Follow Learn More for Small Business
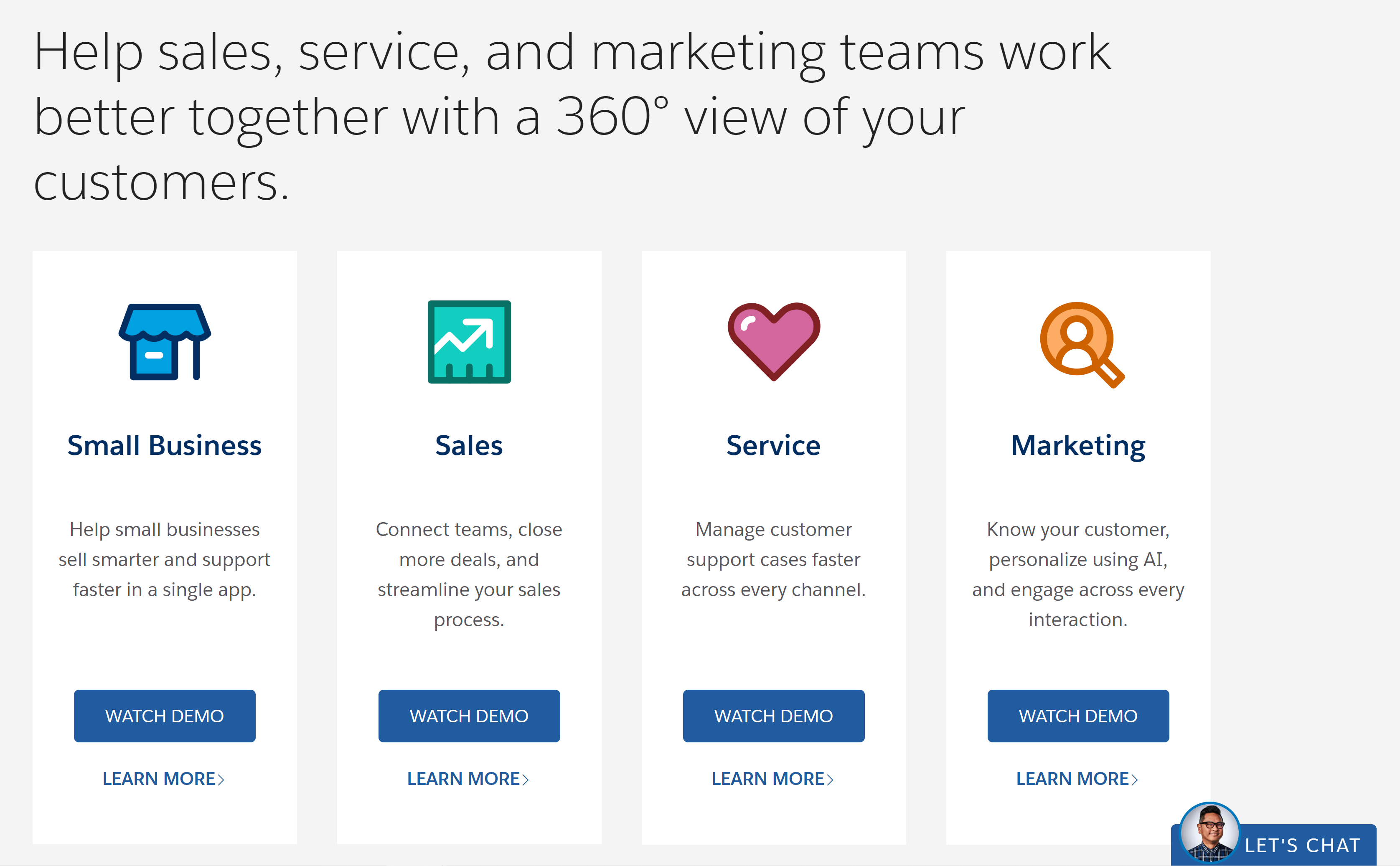Viewport: 1400px width, 866px height. coord(163,779)
